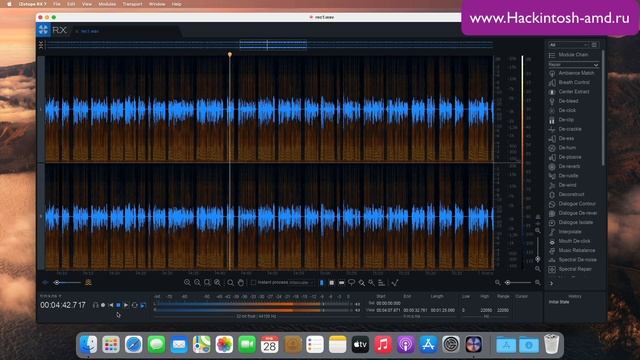Zoom to selection using toolbar icon
Image resolution: width=640 pixels, height=360 pixels.
(x=207, y=282)
